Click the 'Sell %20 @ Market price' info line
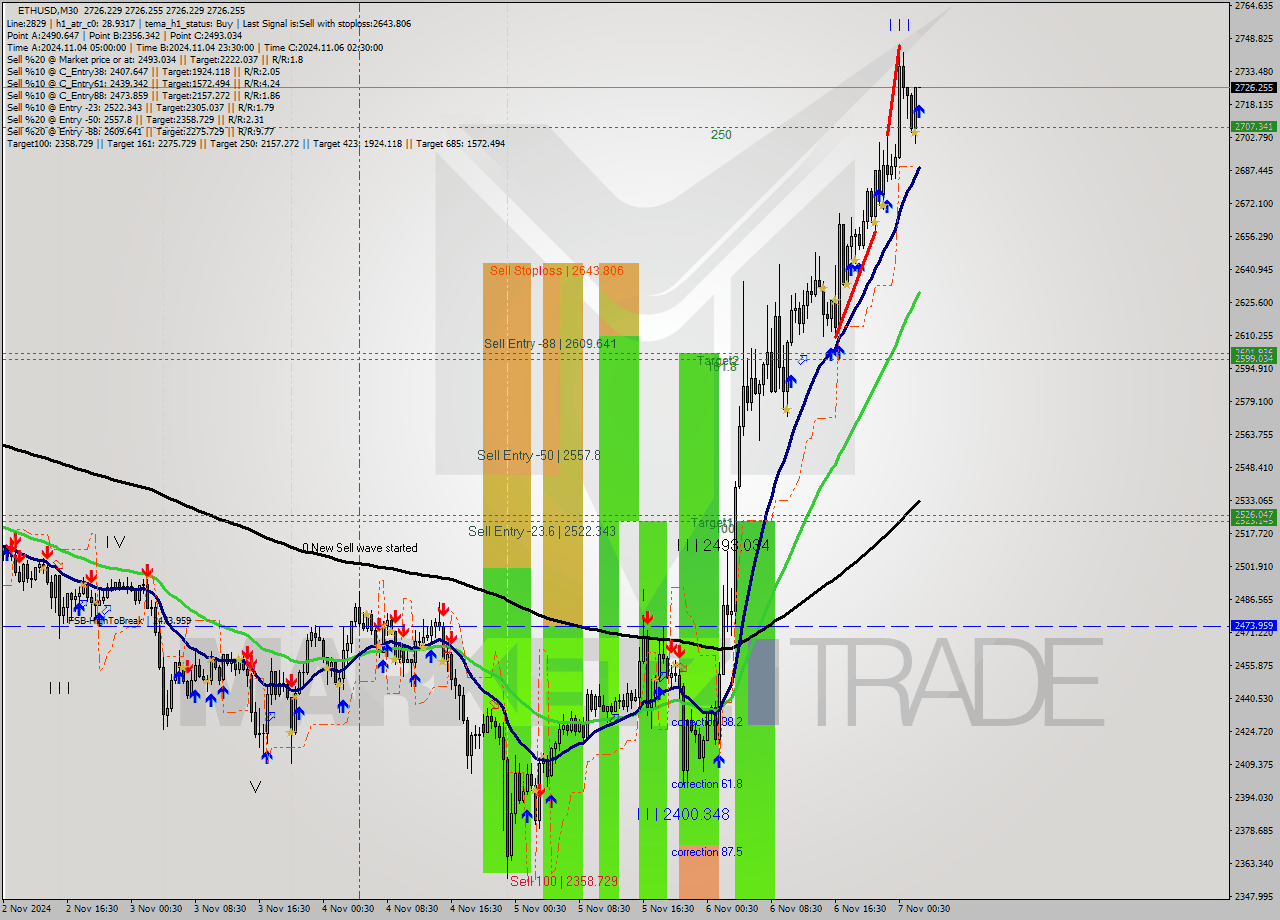Image resolution: width=1280 pixels, height=920 pixels. point(154,59)
